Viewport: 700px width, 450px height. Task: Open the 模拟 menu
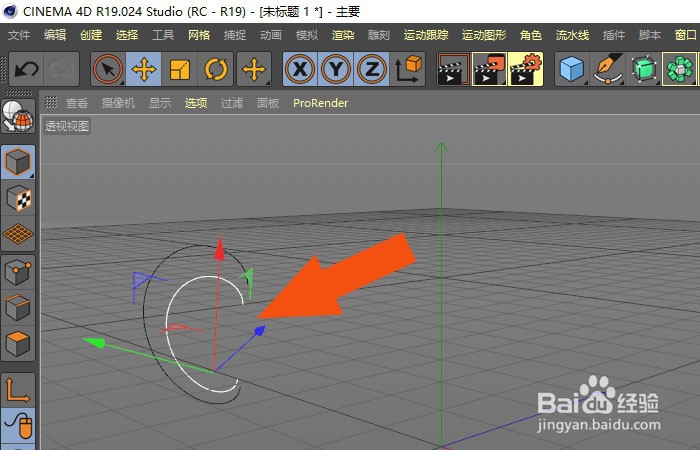[307, 35]
